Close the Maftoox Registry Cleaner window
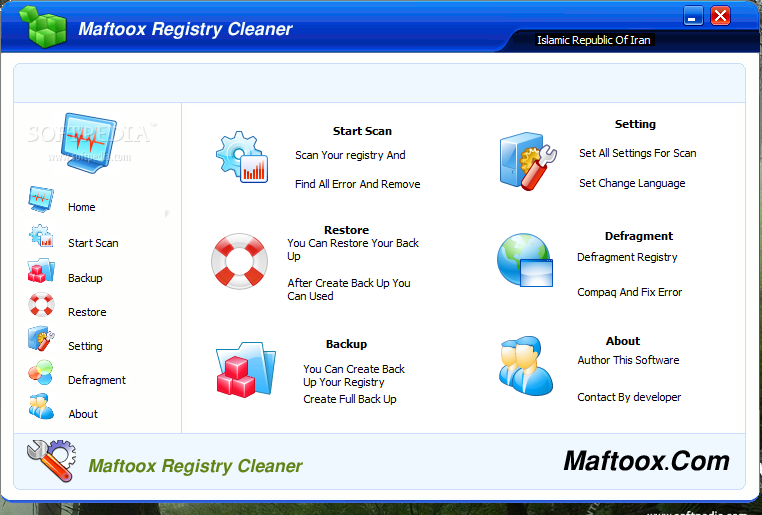This screenshot has height=515, width=762. click(720, 16)
